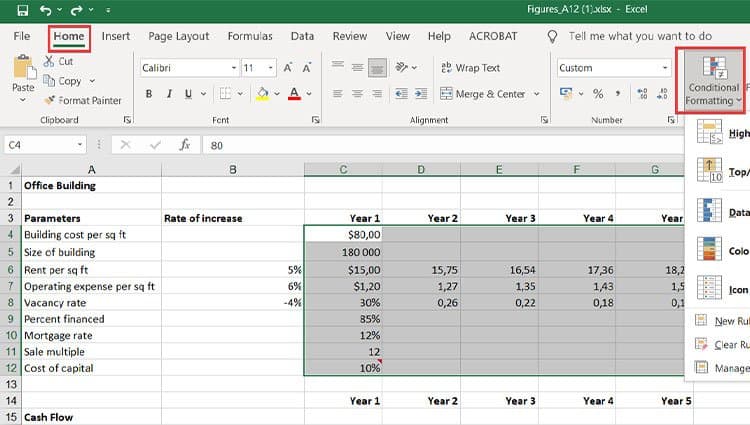Open the Calibri font name dropdown

(234, 68)
